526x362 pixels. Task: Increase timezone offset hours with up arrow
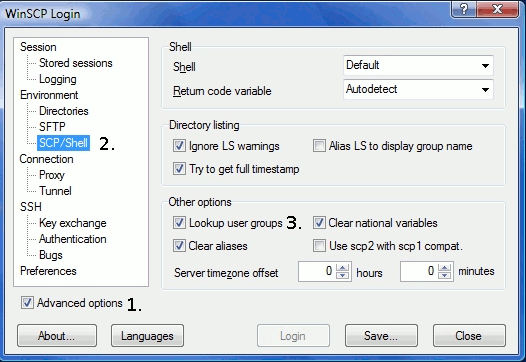[x=343, y=267]
